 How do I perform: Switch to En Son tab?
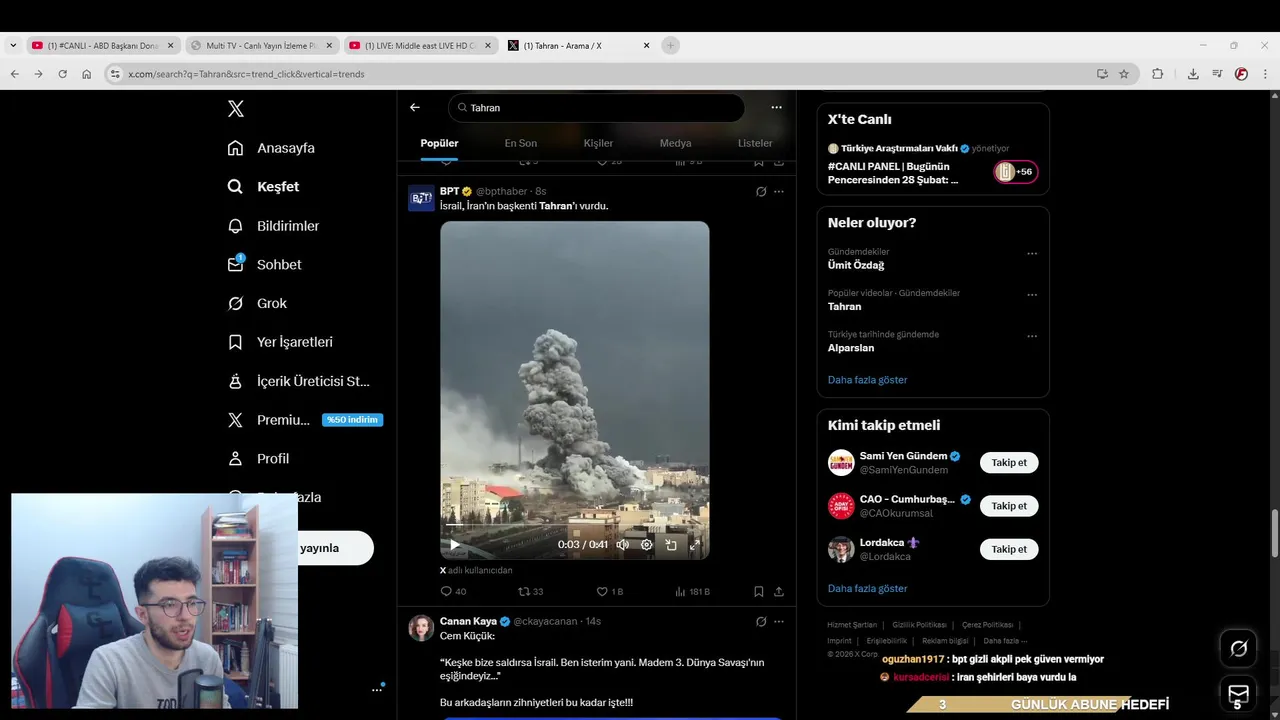click(520, 143)
